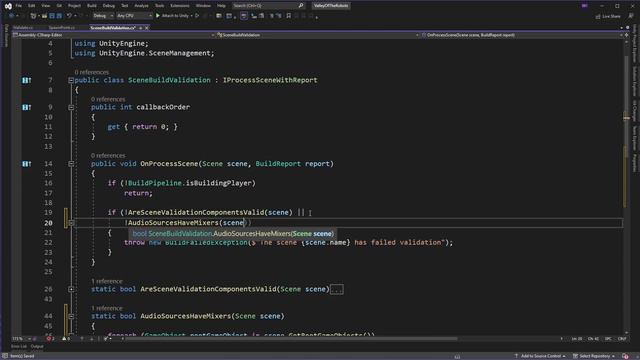Expand the Attach to Unity dropdown arrow
The image size is (640, 360).
pyautogui.click(x=191, y=16)
